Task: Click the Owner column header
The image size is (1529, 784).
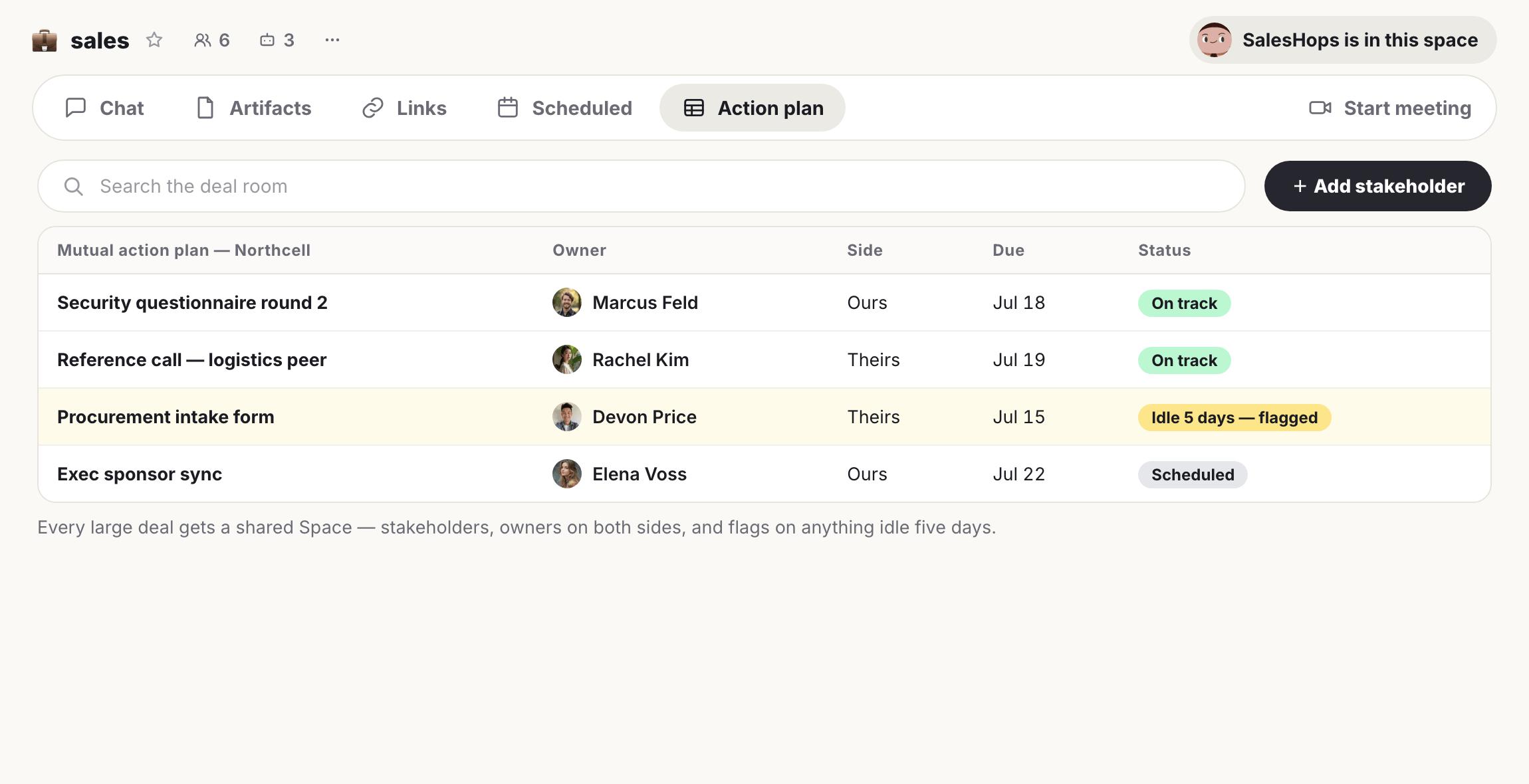Action: pyautogui.click(x=579, y=250)
